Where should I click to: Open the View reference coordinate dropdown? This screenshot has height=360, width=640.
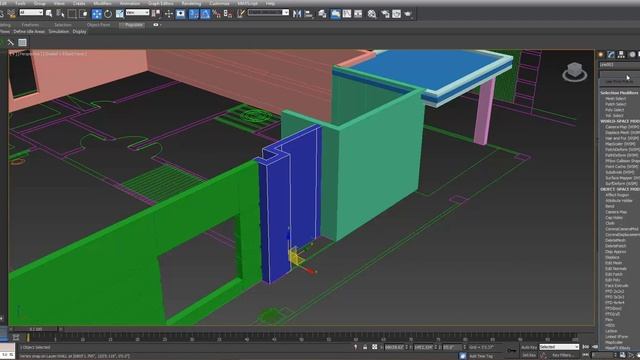pyautogui.click(x=138, y=13)
